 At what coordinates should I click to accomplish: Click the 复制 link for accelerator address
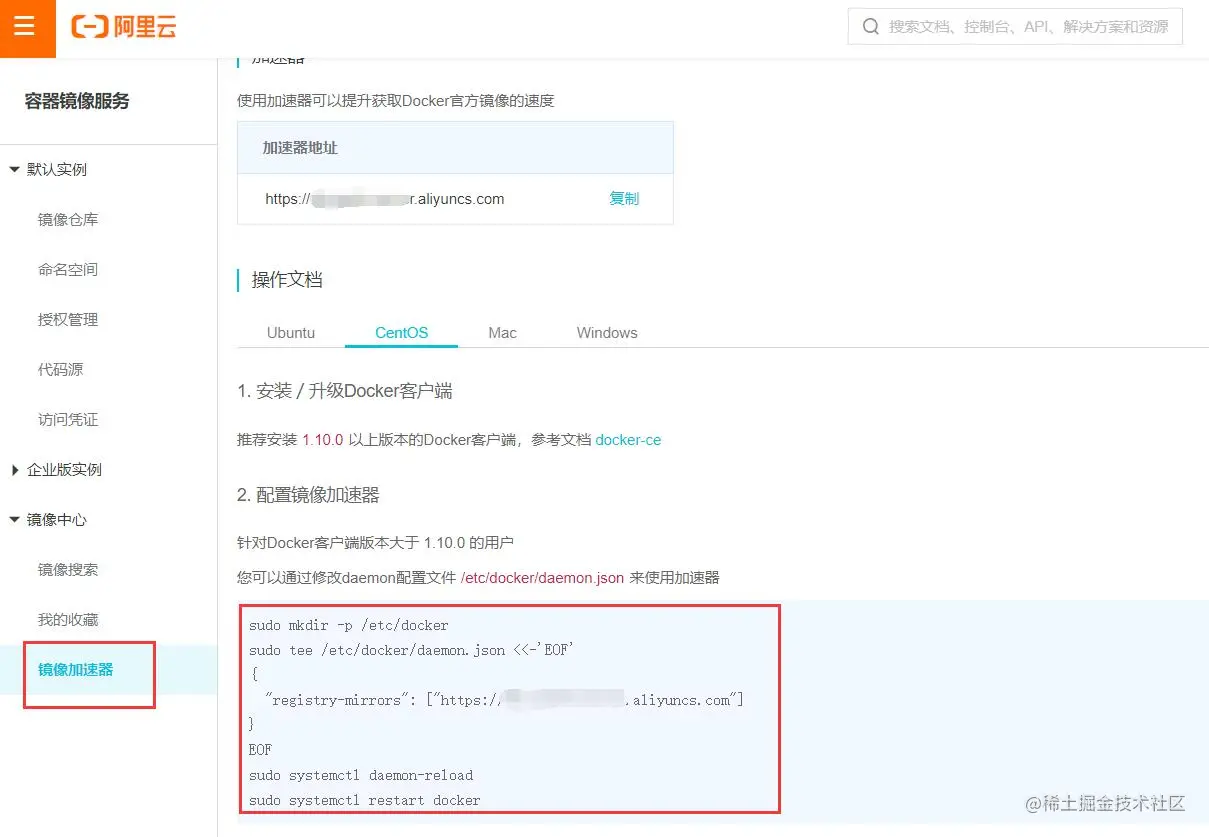pos(624,198)
